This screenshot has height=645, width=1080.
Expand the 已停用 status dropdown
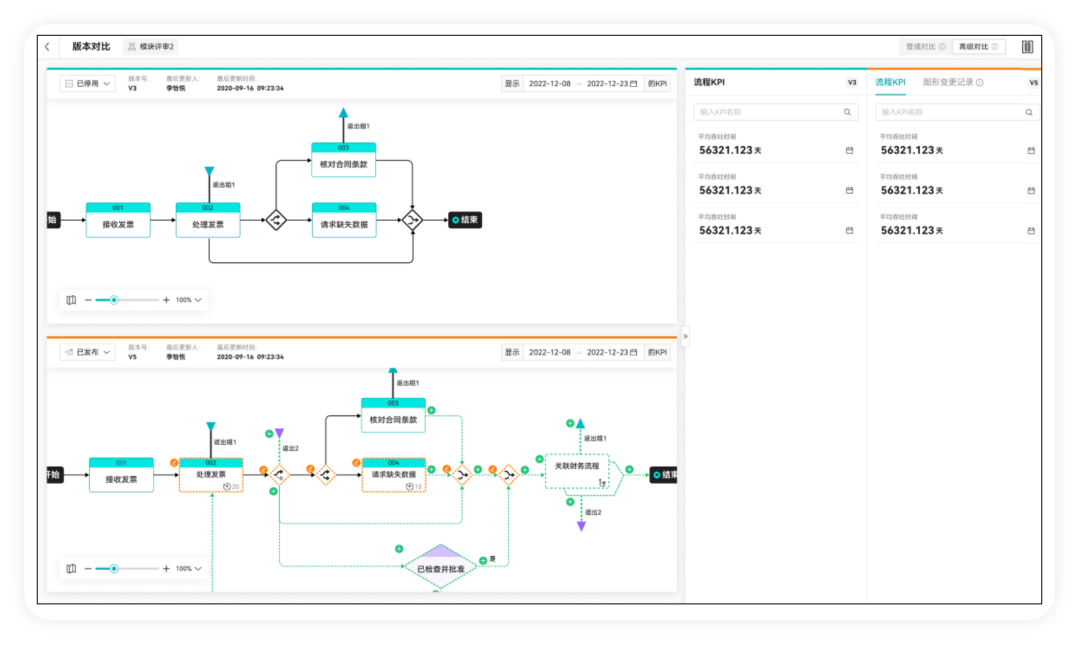click(x=88, y=84)
